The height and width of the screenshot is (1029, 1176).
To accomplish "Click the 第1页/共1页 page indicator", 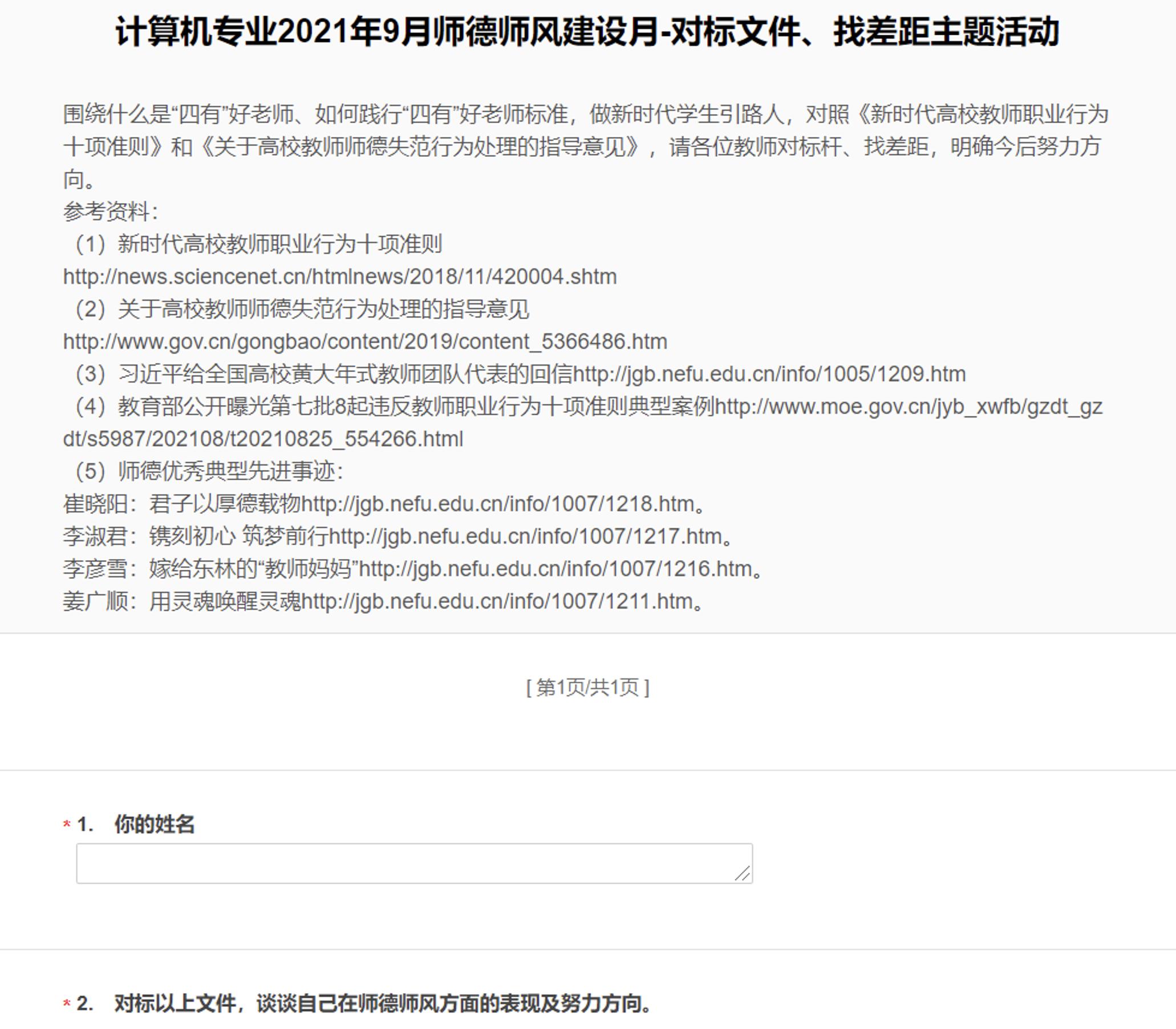I will tap(587, 687).
